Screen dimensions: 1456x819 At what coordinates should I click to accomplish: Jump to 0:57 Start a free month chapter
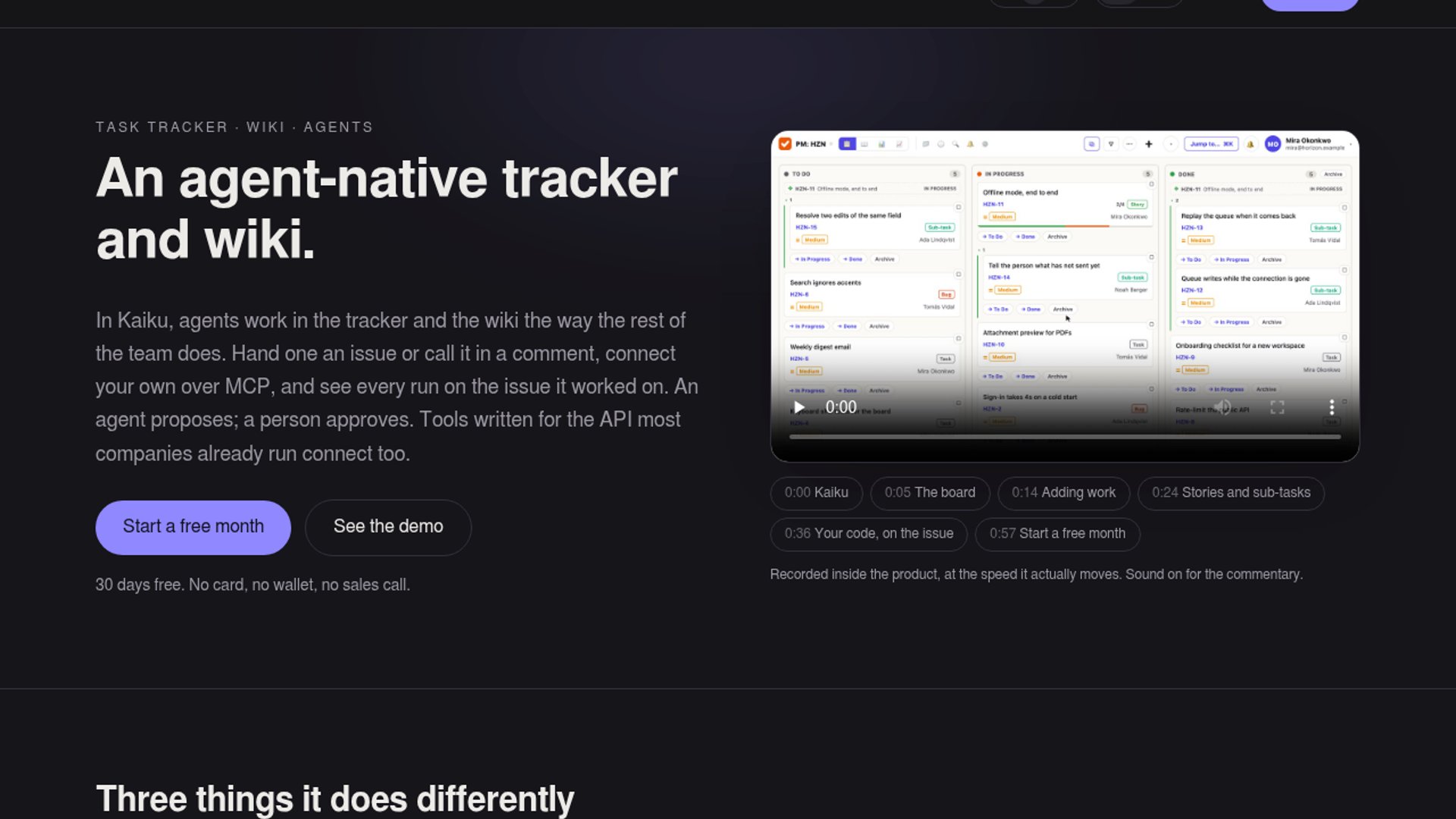(1057, 534)
